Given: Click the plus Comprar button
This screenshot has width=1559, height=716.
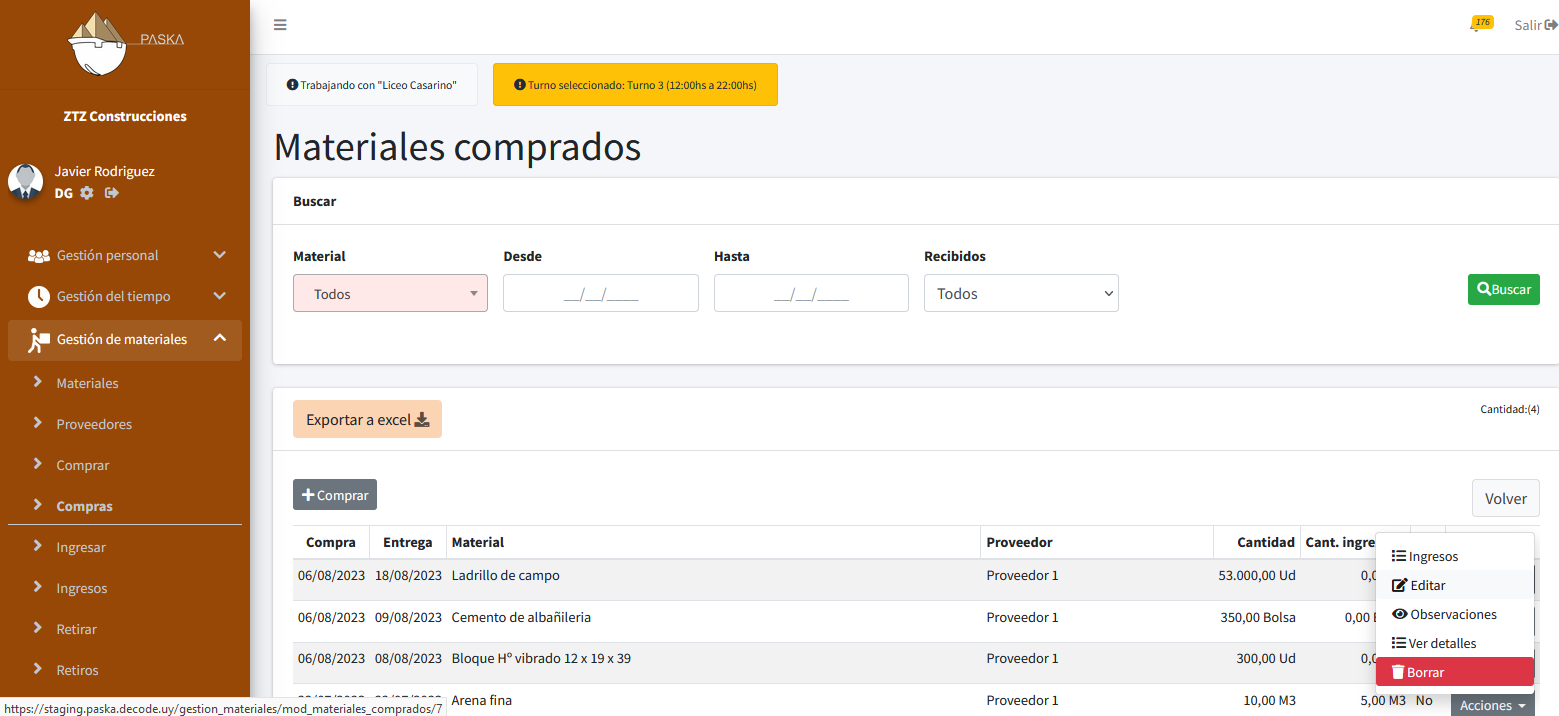Looking at the screenshot, I should tap(335, 495).
